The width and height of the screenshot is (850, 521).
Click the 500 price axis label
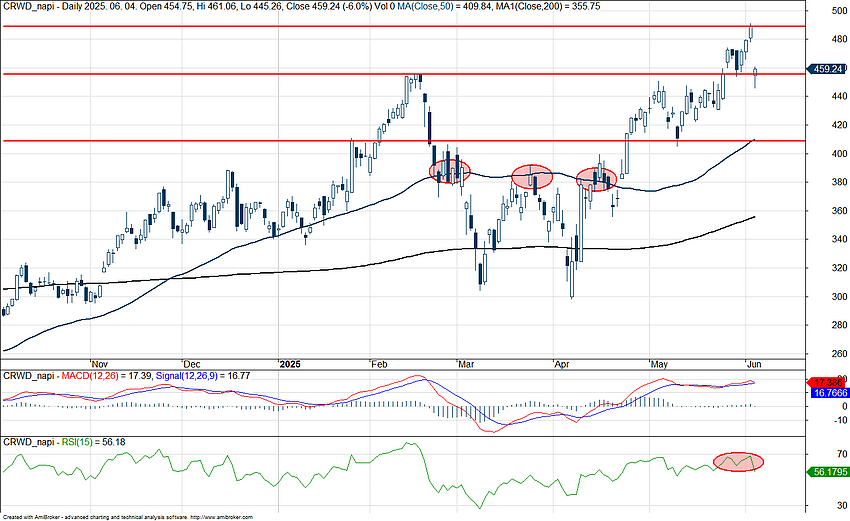[840, 11]
